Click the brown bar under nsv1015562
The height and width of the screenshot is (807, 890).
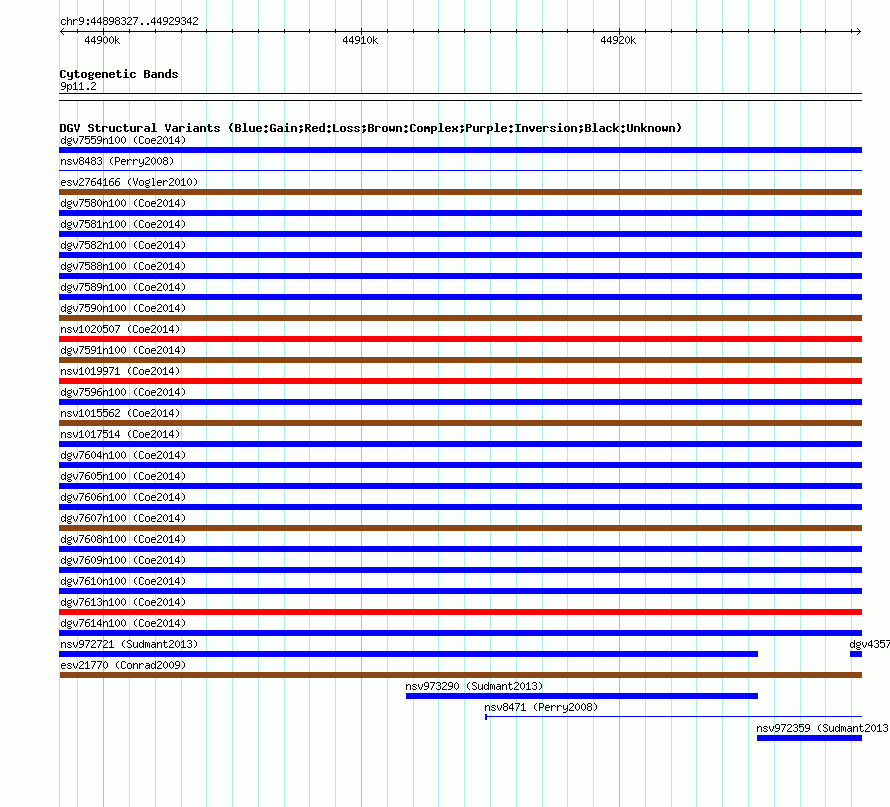pos(460,423)
